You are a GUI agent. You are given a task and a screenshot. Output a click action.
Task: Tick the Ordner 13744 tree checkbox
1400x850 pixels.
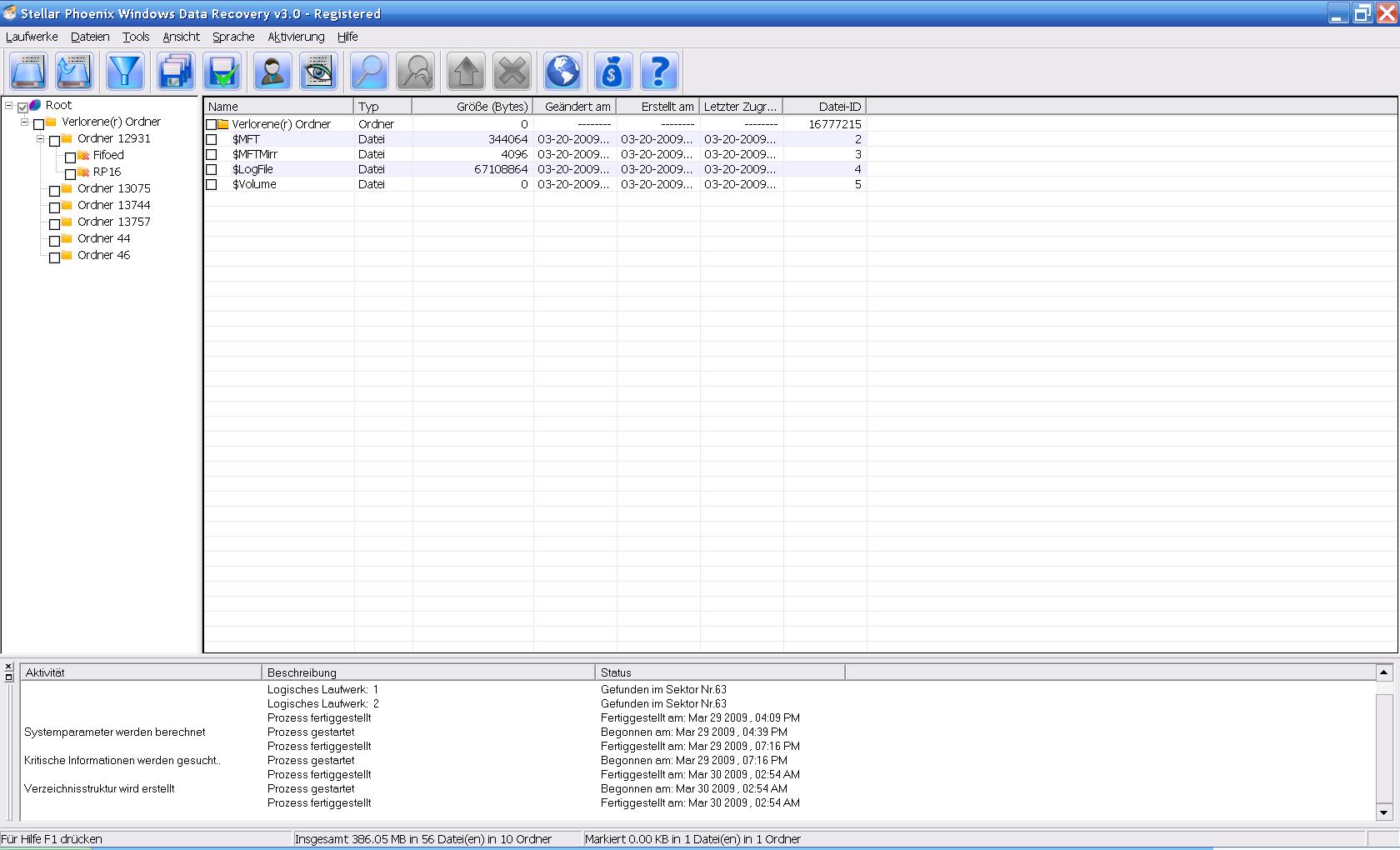(x=54, y=207)
